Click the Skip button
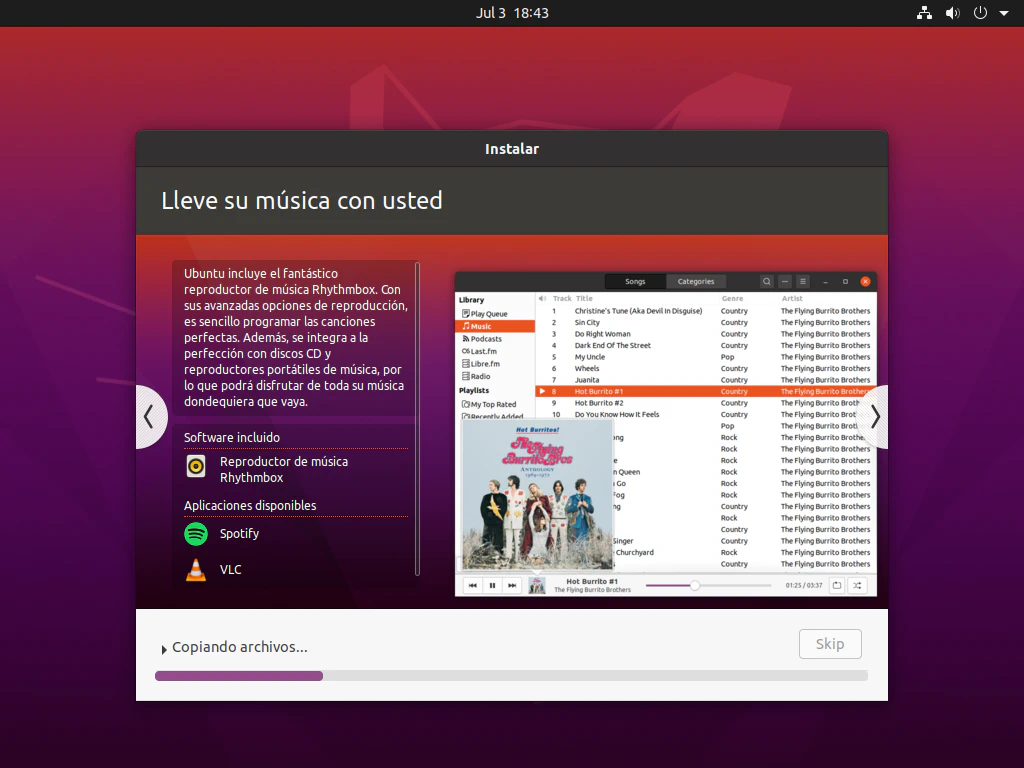Image resolution: width=1024 pixels, height=768 pixels. (830, 644)
